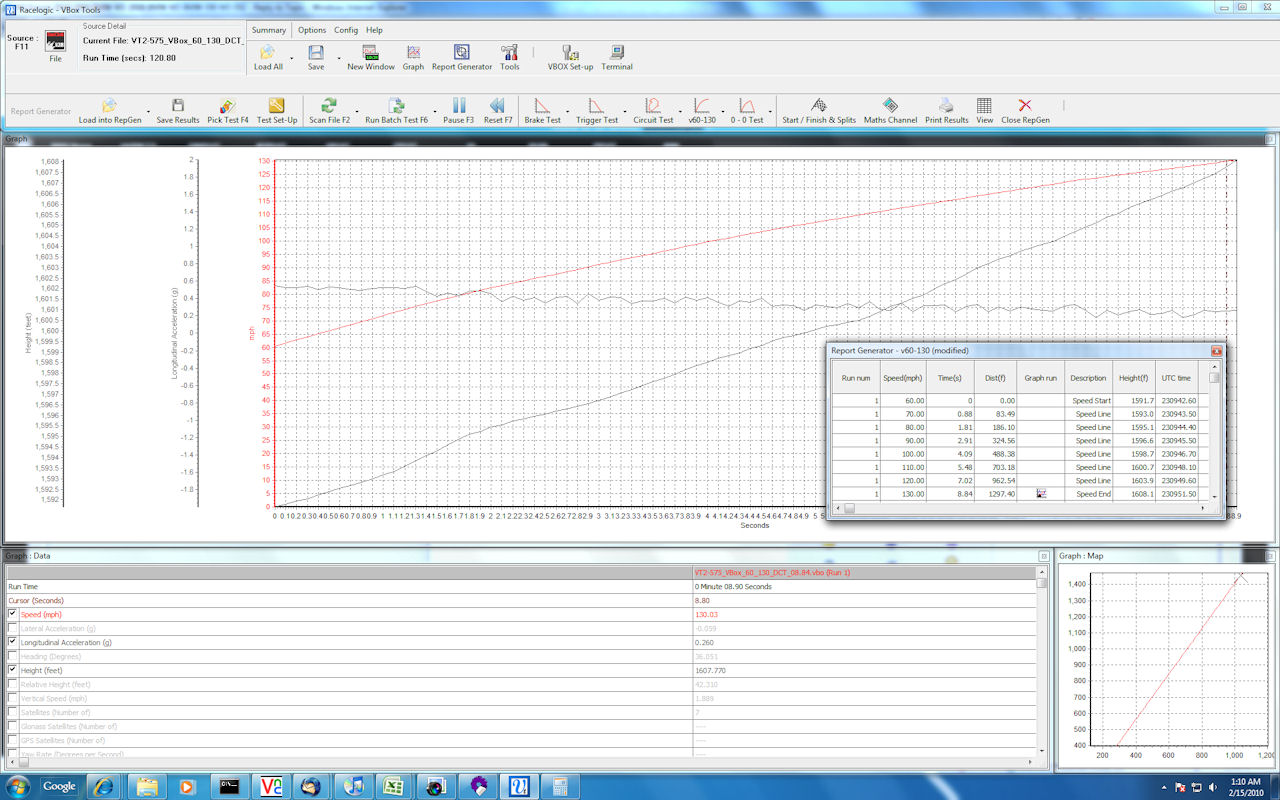Click Load into RepGen icon

point(109,105)
